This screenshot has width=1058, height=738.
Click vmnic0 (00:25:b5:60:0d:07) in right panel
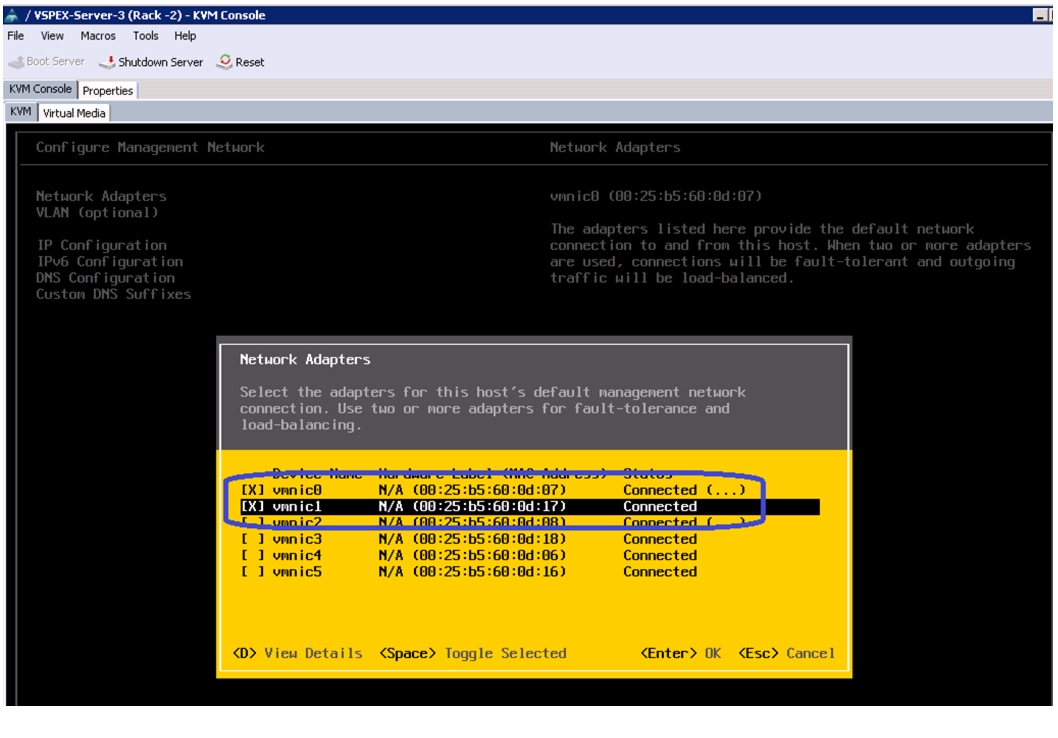(x=656, y=196)
